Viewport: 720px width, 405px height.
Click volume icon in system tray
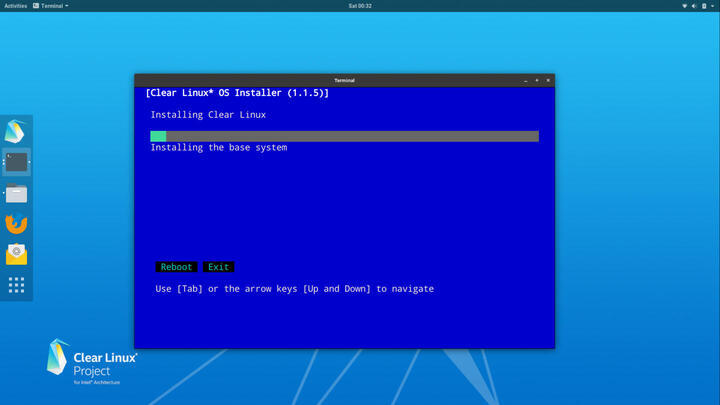pos(694,6)
